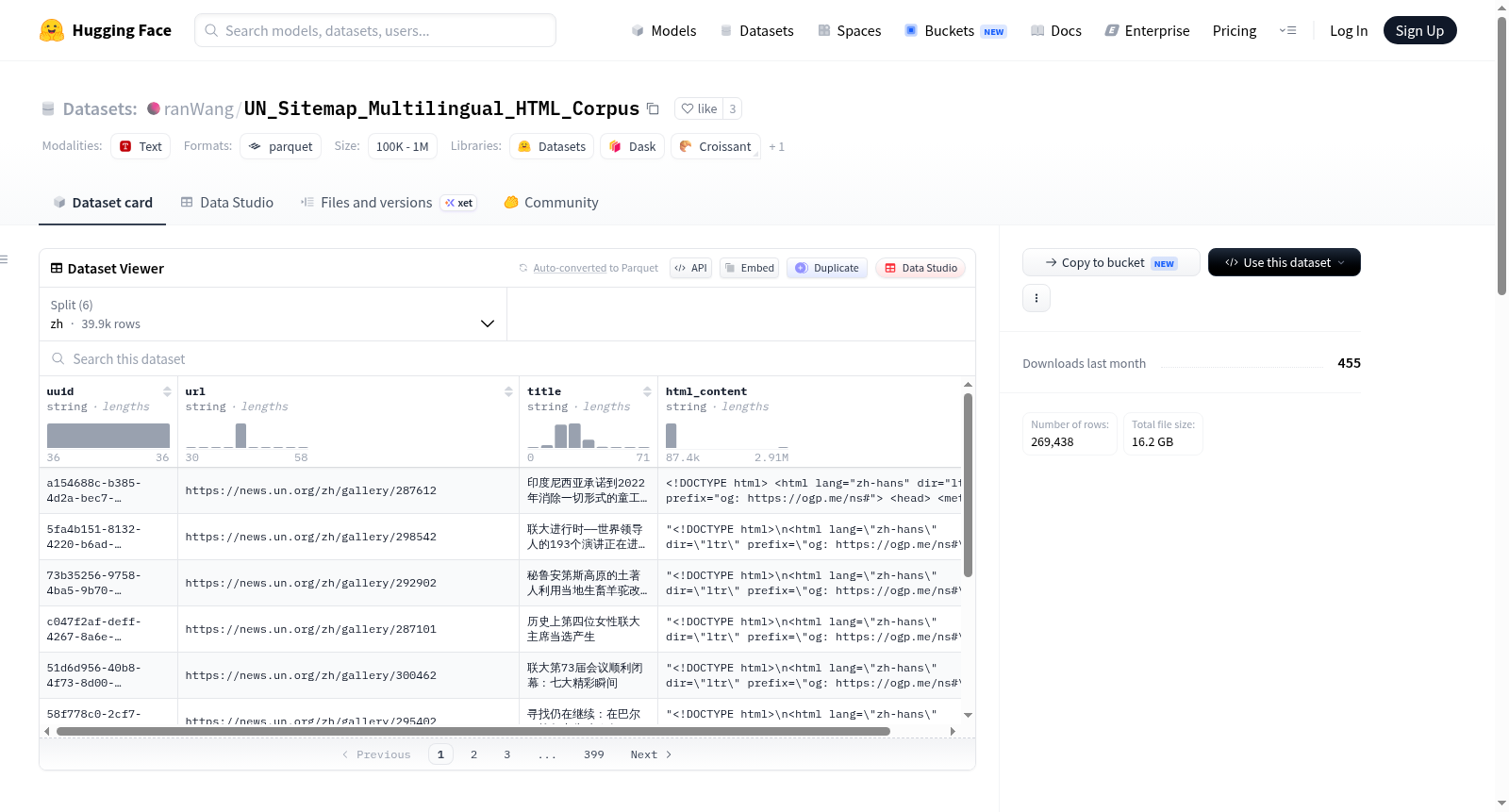Select the size 100K - 1M tag
1509x812 pixels.
pyautogui.click(x=402, y=146)
